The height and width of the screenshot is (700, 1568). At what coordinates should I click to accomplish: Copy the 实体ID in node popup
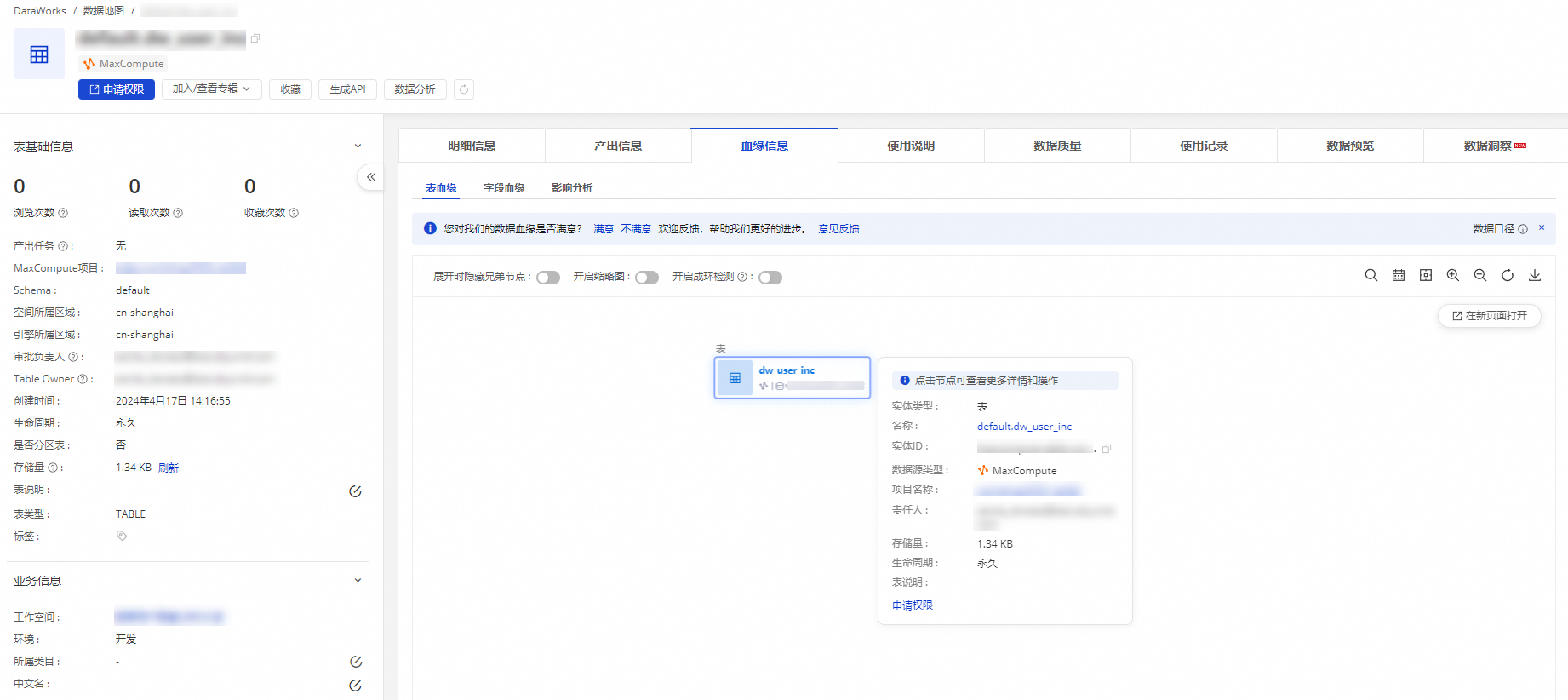1107,449
